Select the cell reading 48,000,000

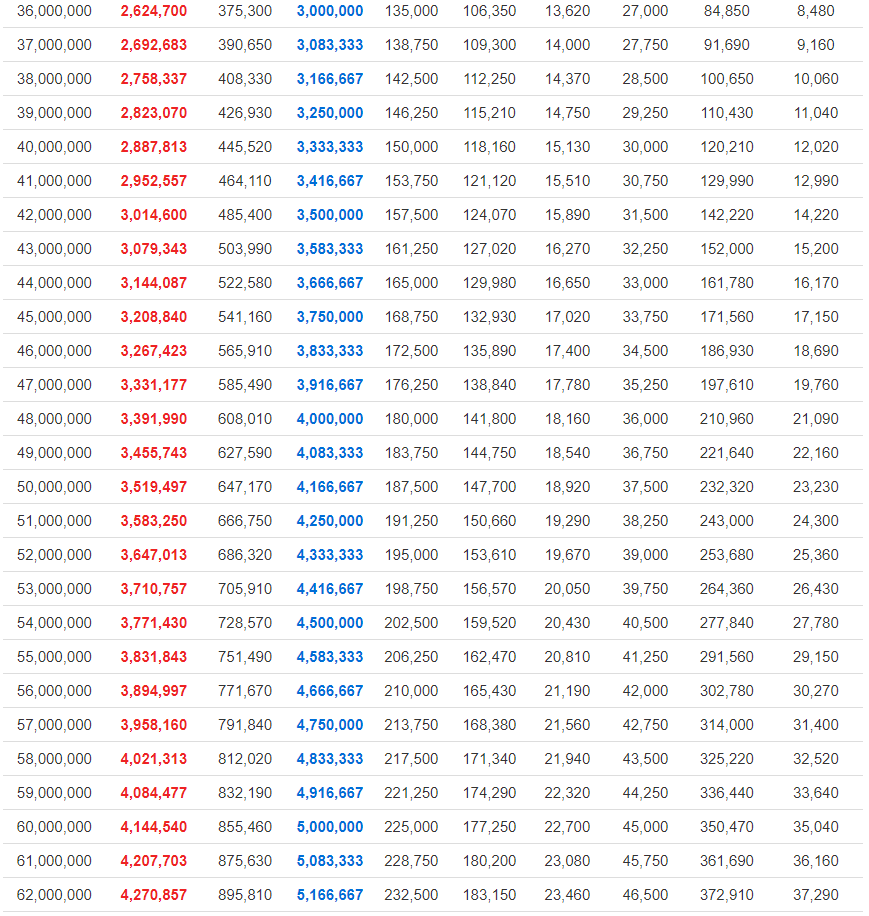coord(54,419)
